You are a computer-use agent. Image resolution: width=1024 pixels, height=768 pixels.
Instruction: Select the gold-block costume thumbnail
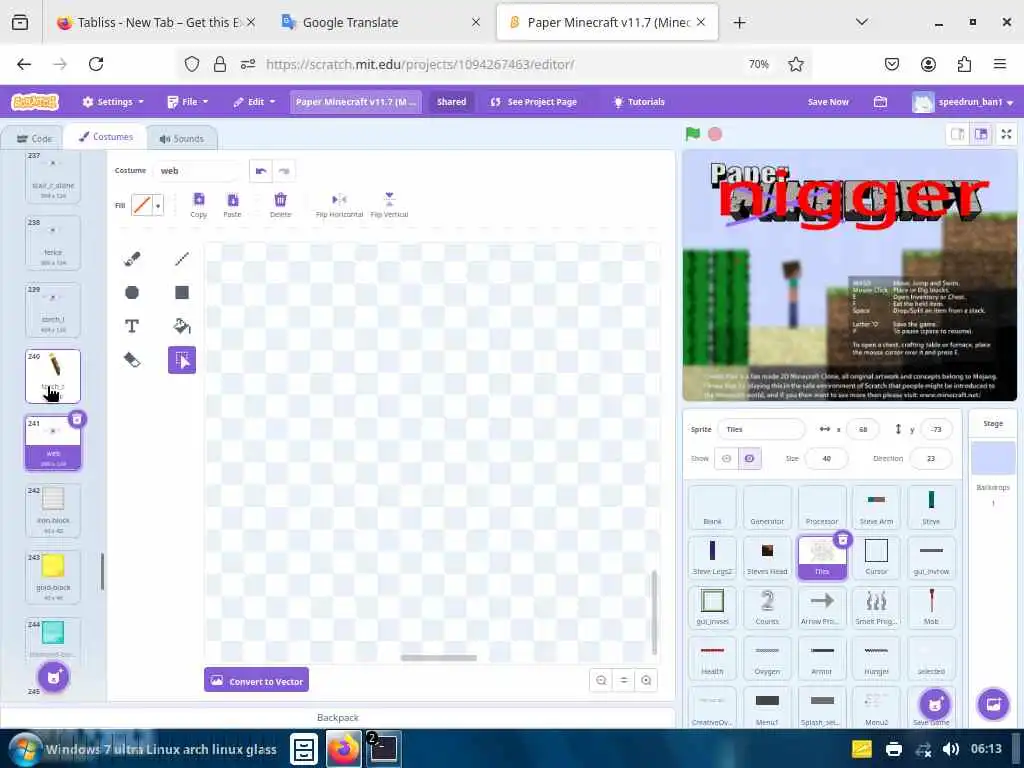[x=53, y=577]
